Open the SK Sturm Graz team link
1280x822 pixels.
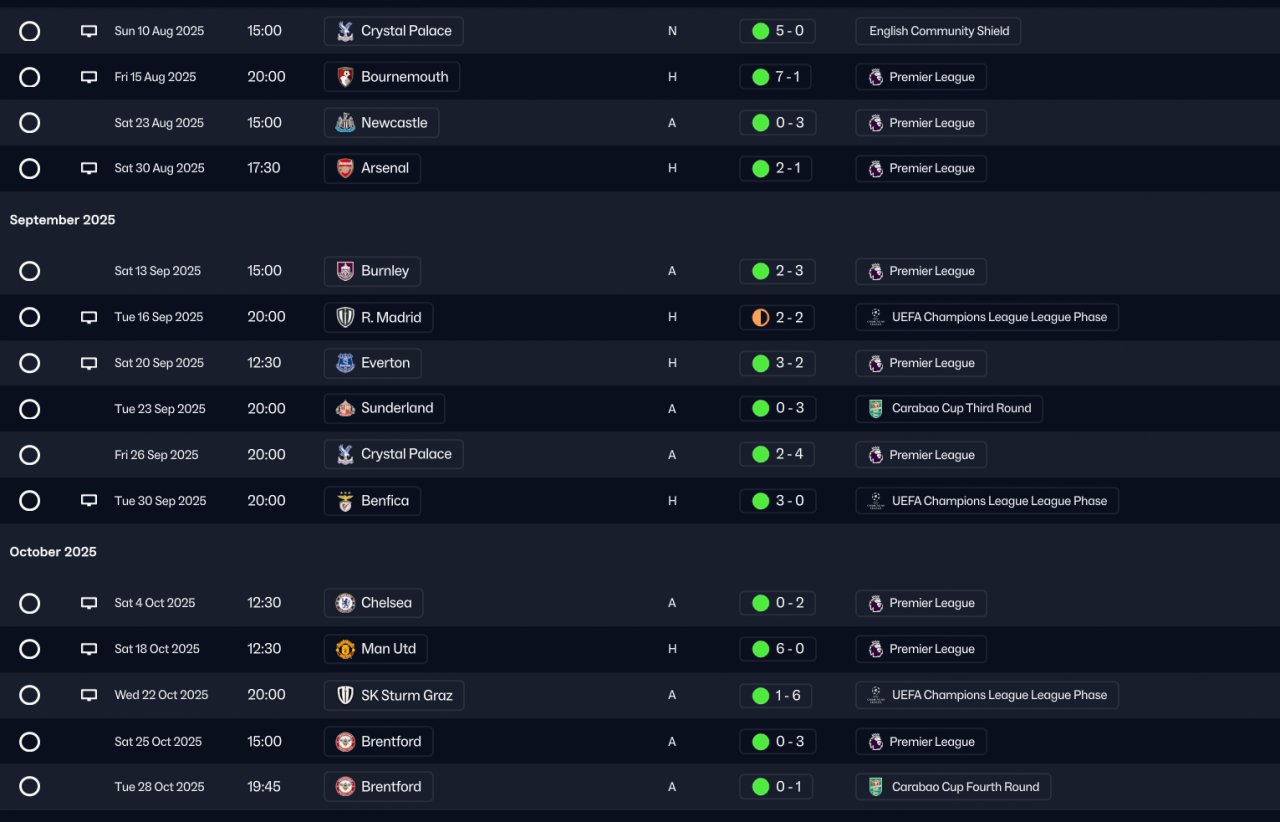pos(406,695)
